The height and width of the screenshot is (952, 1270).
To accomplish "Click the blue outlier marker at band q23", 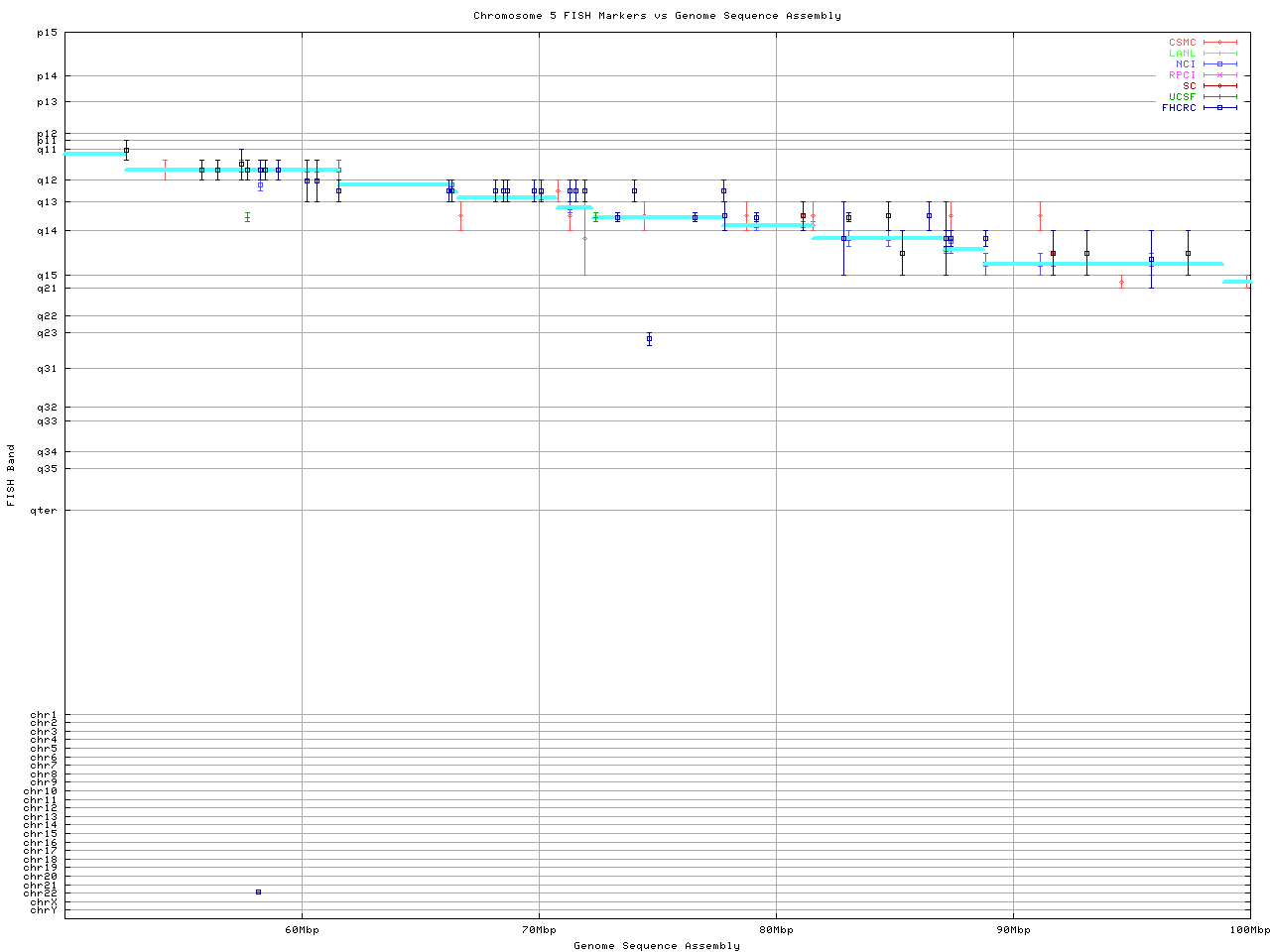I will coord(649,339).
